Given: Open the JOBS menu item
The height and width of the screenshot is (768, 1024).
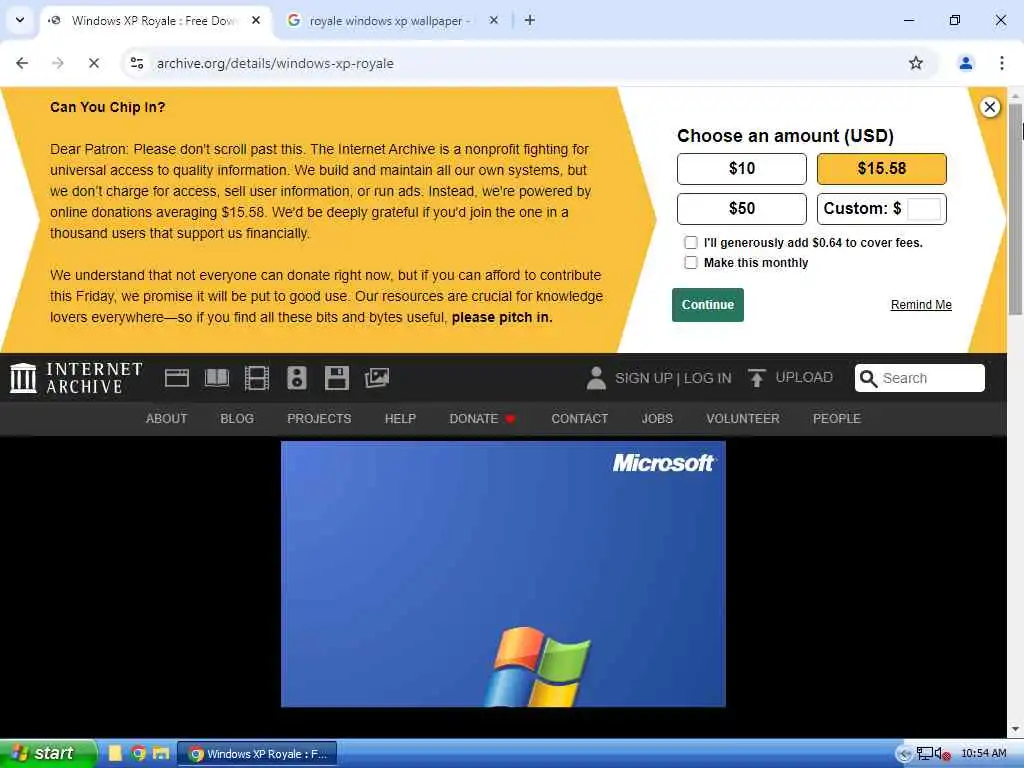Looking at the screenshot, I should point(657,419).
